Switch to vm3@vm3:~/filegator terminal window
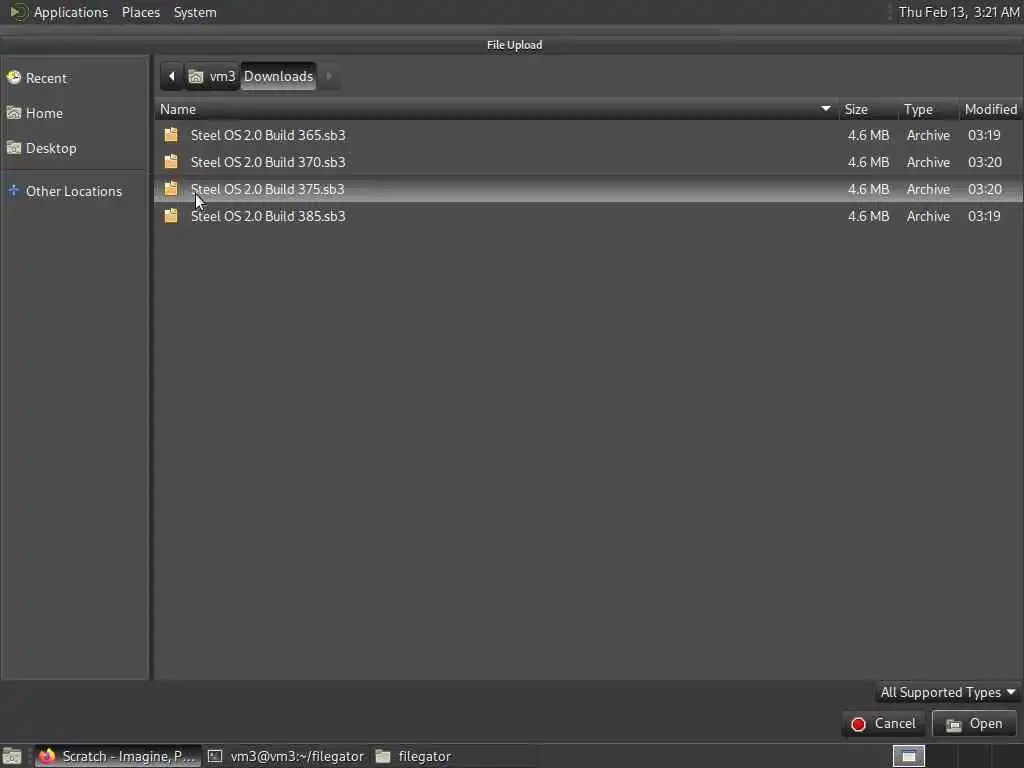The width and height of the screenshot is (1024, 768). [286, 756]
